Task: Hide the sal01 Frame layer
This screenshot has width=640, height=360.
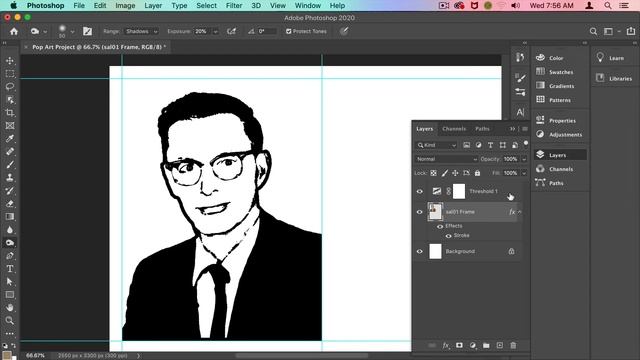Action: [420, 212]
